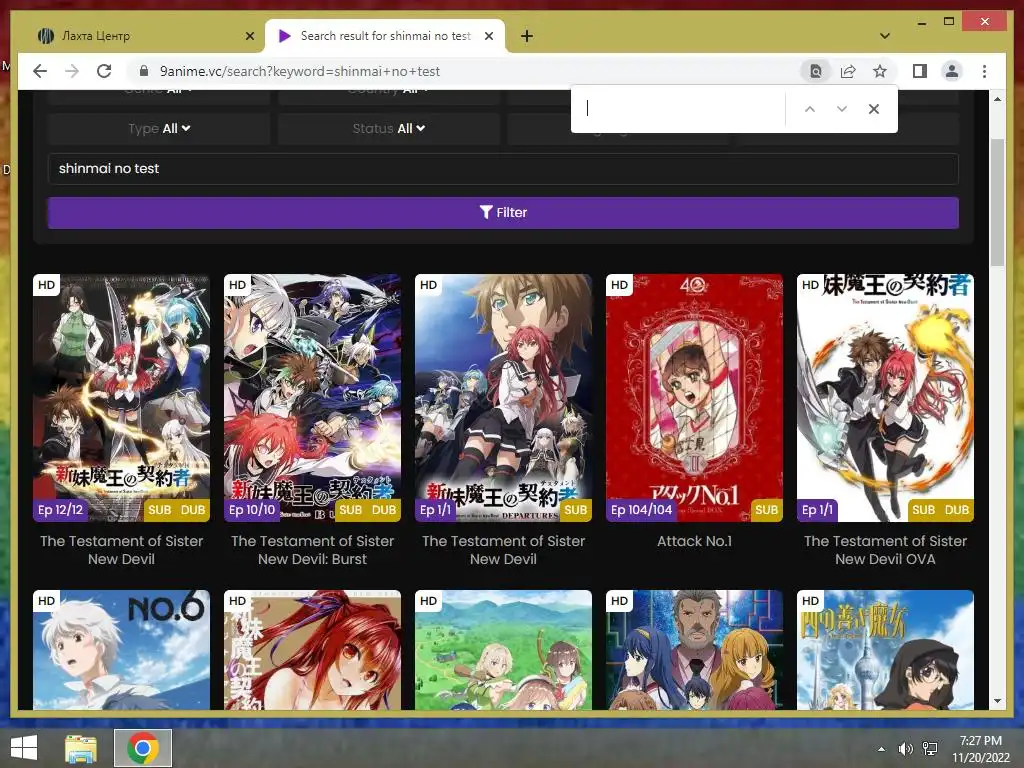Expand the Type All dropdown
This screenshot has height=768, width=1024.
[159, 129]
